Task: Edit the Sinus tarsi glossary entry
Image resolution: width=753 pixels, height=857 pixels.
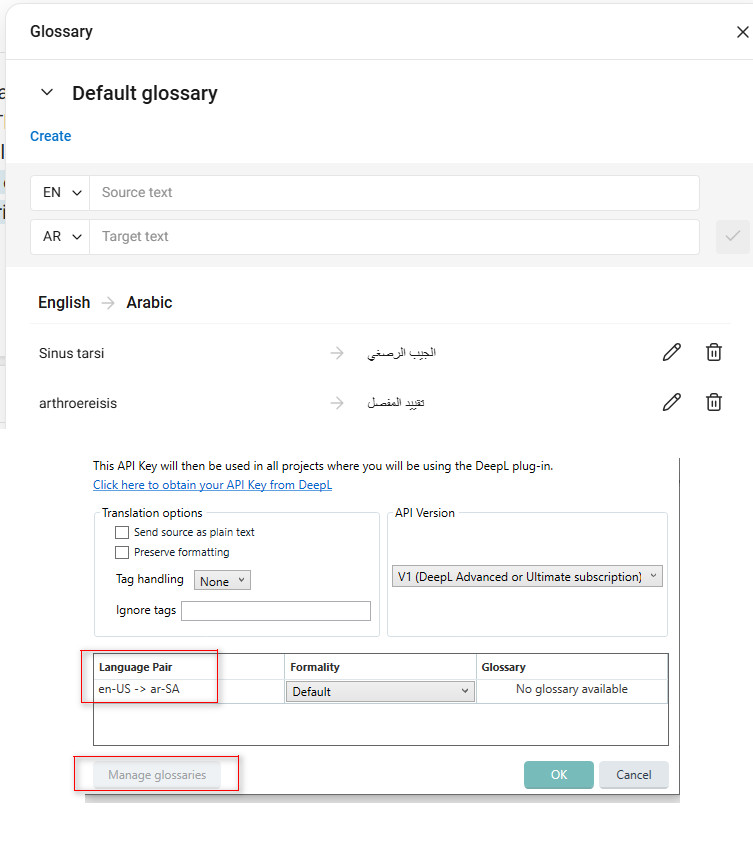Action: point(671,352)
